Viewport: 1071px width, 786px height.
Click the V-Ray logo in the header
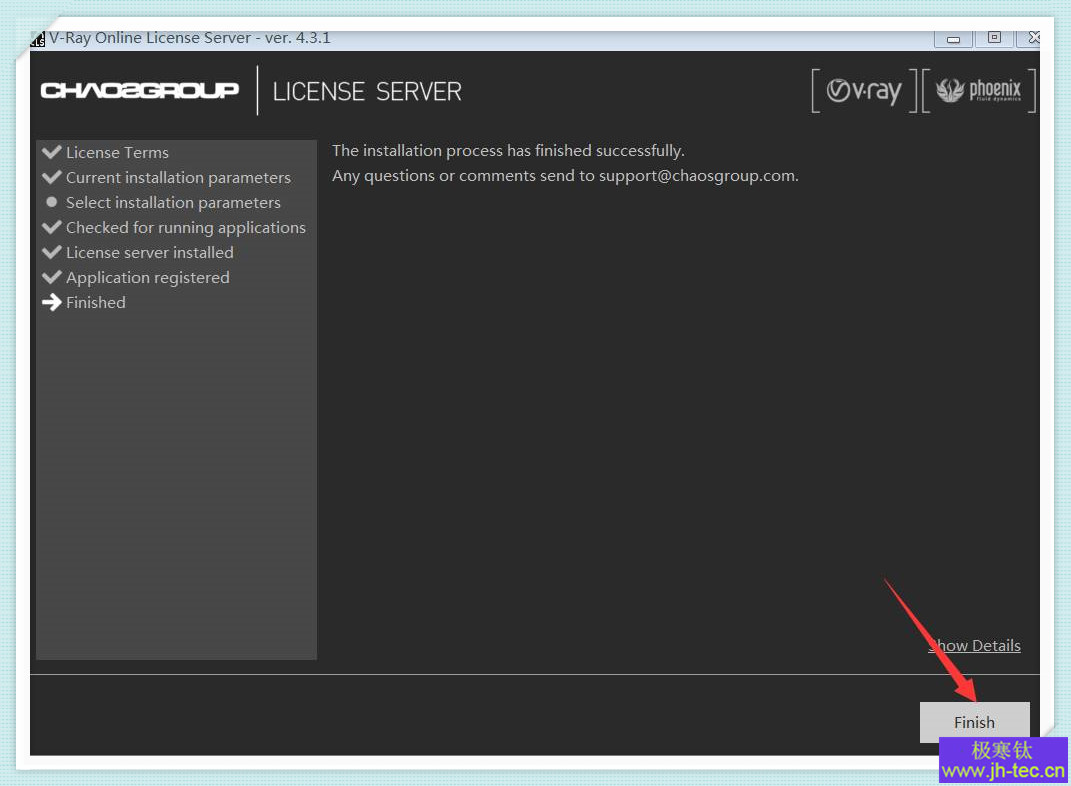pyautogui.click(x=863, y=90)
